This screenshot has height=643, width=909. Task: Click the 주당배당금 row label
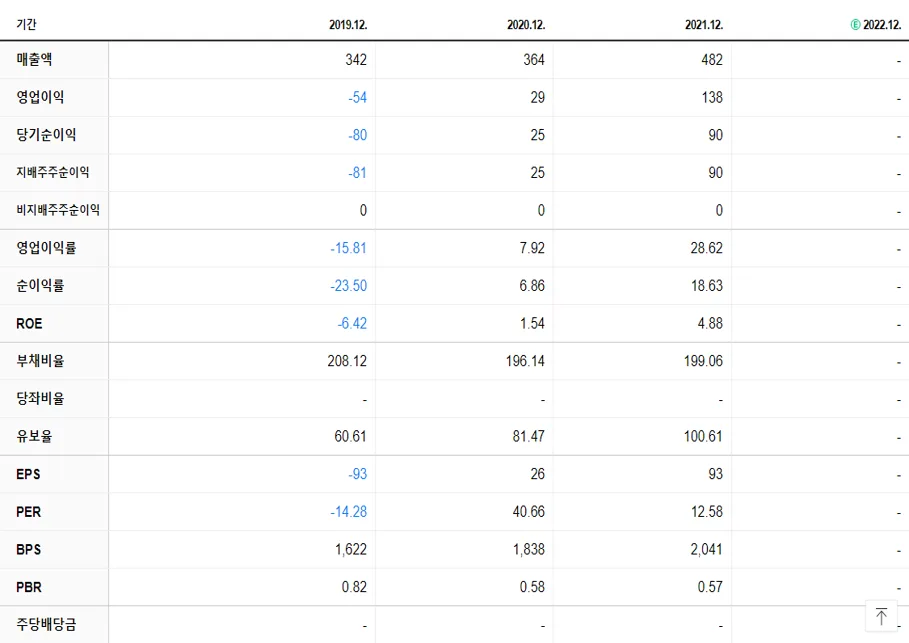(46, 624)
